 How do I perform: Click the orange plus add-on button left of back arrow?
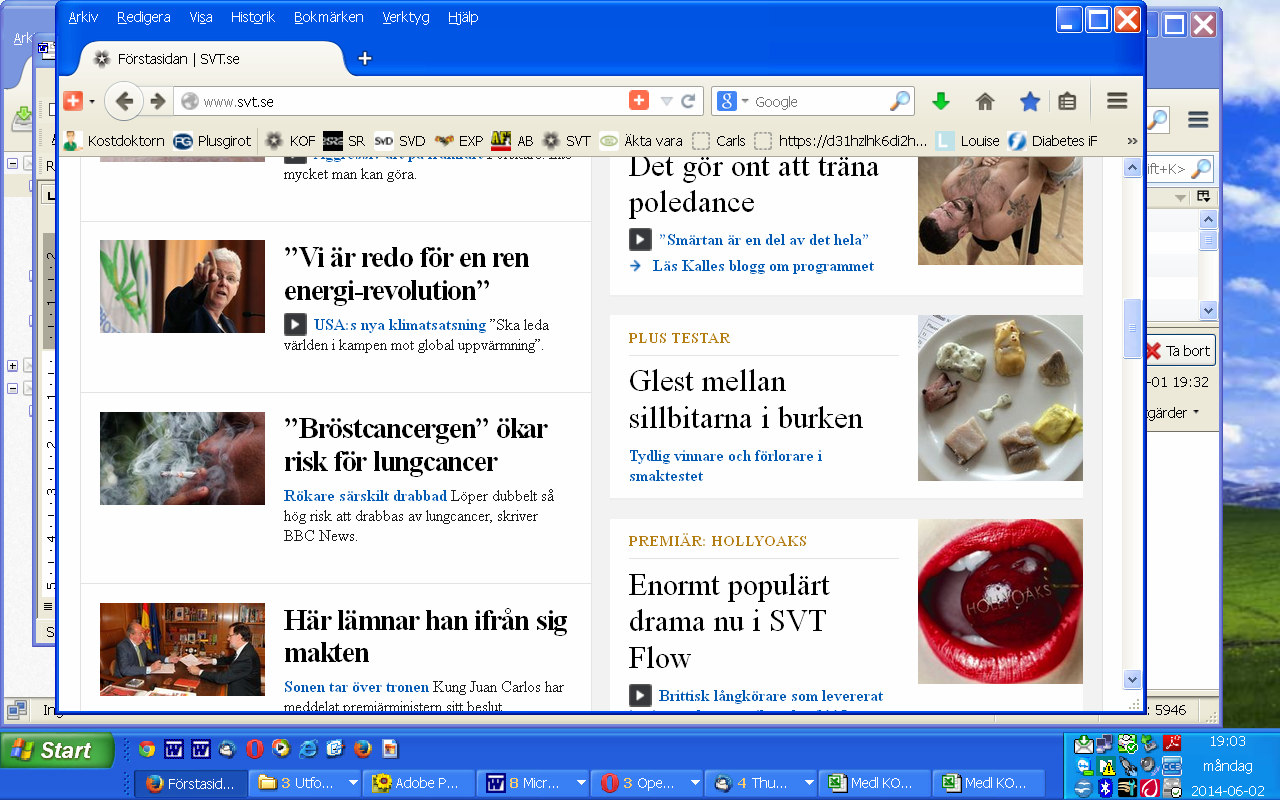click(x=73, y=101)
